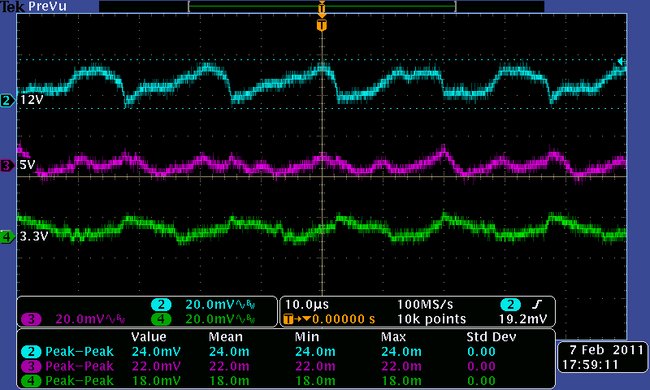Select channel 4 ground marker beside 3.3V
The width and height of the screenshot is (650, 390).
[7, 237]
